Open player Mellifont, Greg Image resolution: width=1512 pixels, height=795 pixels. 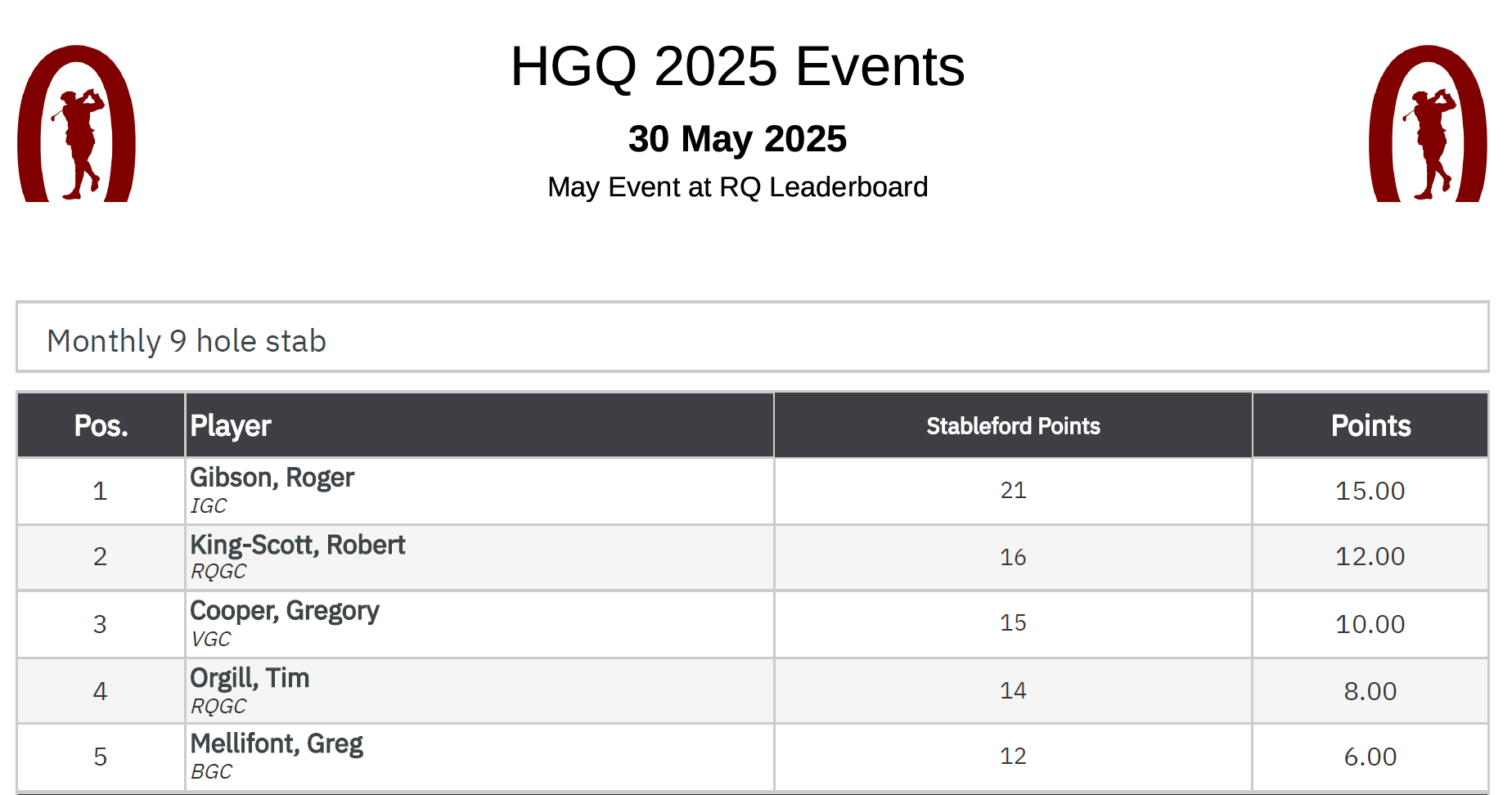click(x=277, y=743)
